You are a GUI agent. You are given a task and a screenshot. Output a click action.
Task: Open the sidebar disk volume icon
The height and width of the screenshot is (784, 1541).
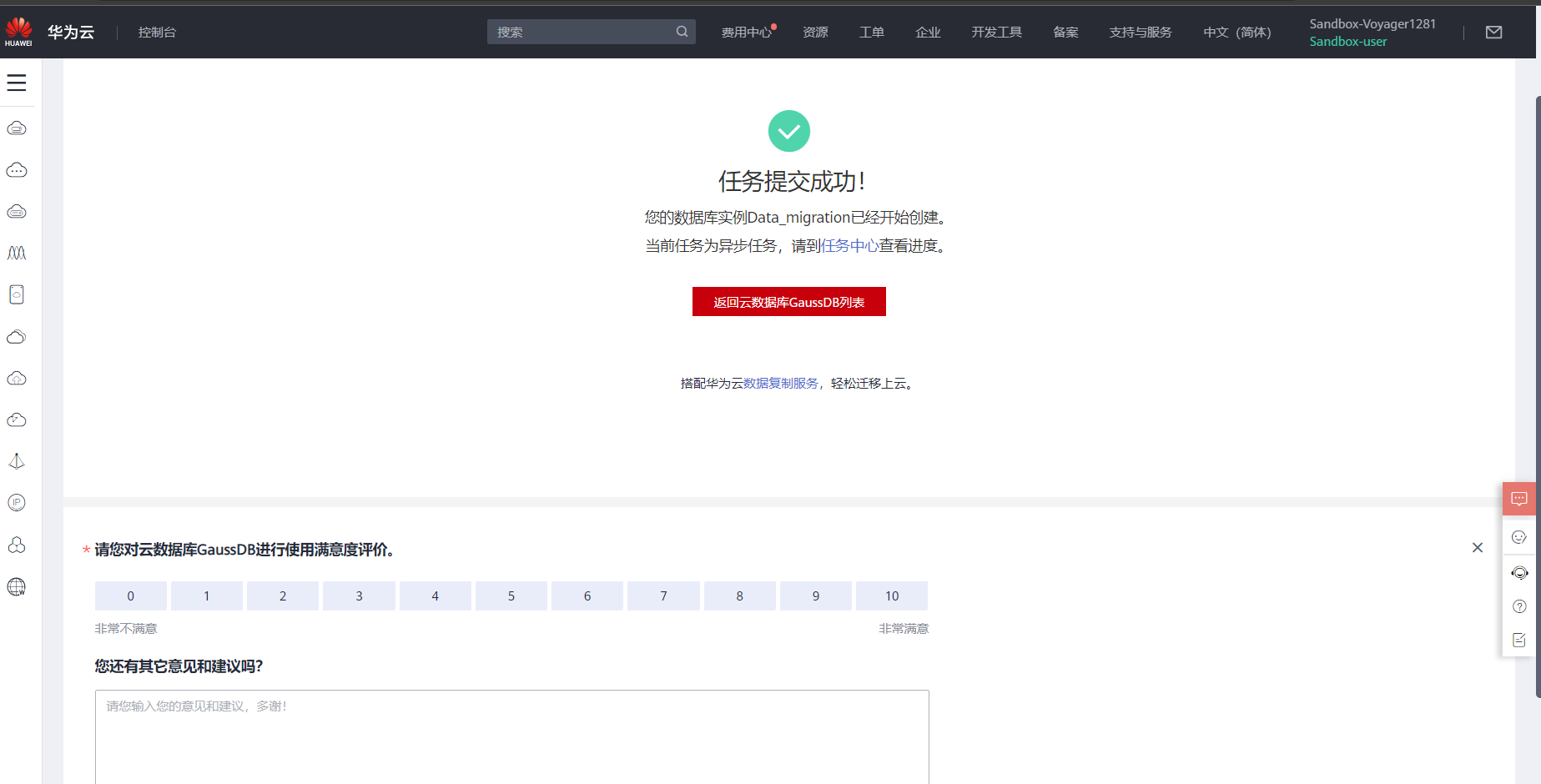(x=17, y=294)
